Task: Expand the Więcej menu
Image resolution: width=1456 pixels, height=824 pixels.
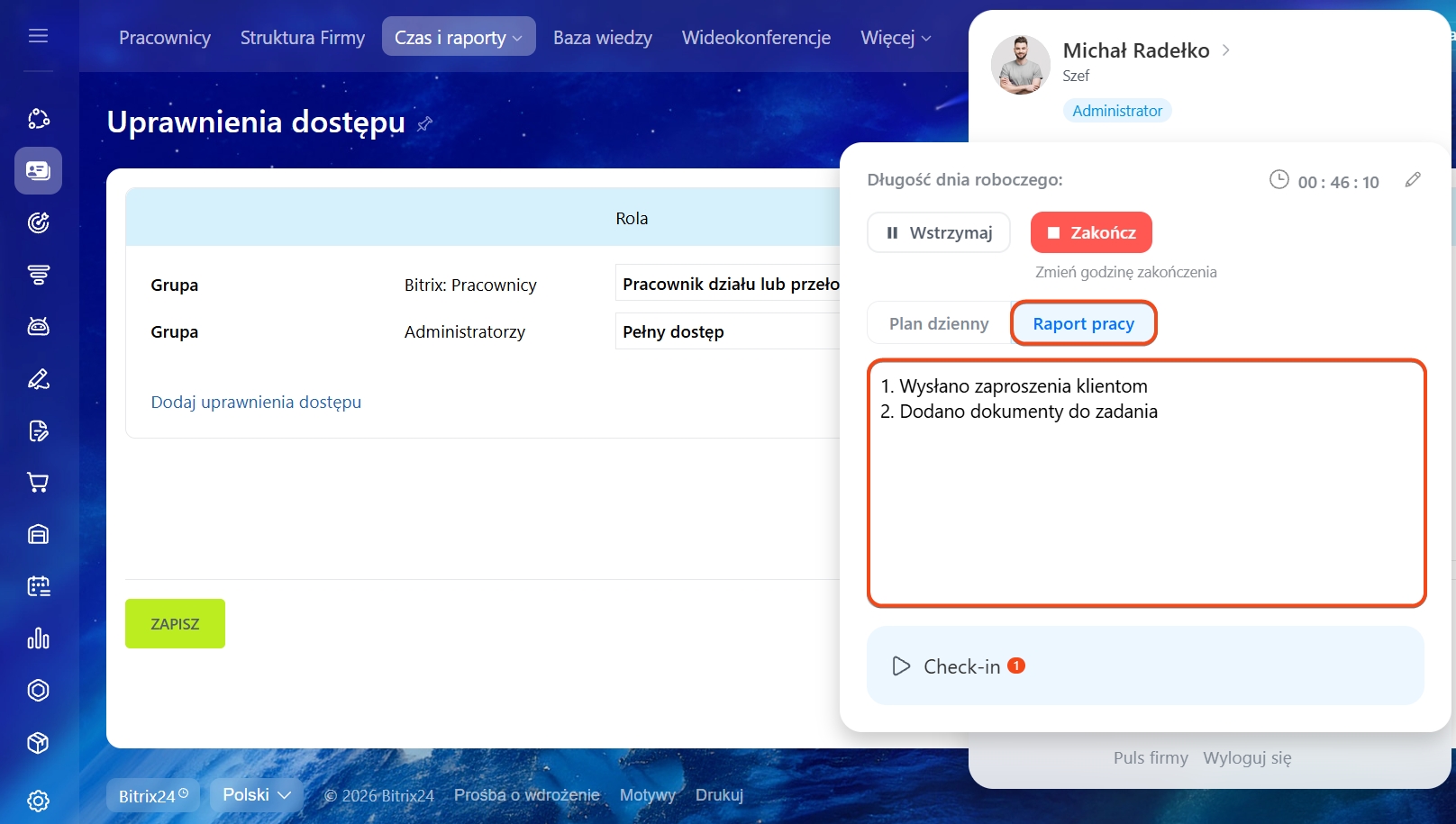Action: [895, 37]
